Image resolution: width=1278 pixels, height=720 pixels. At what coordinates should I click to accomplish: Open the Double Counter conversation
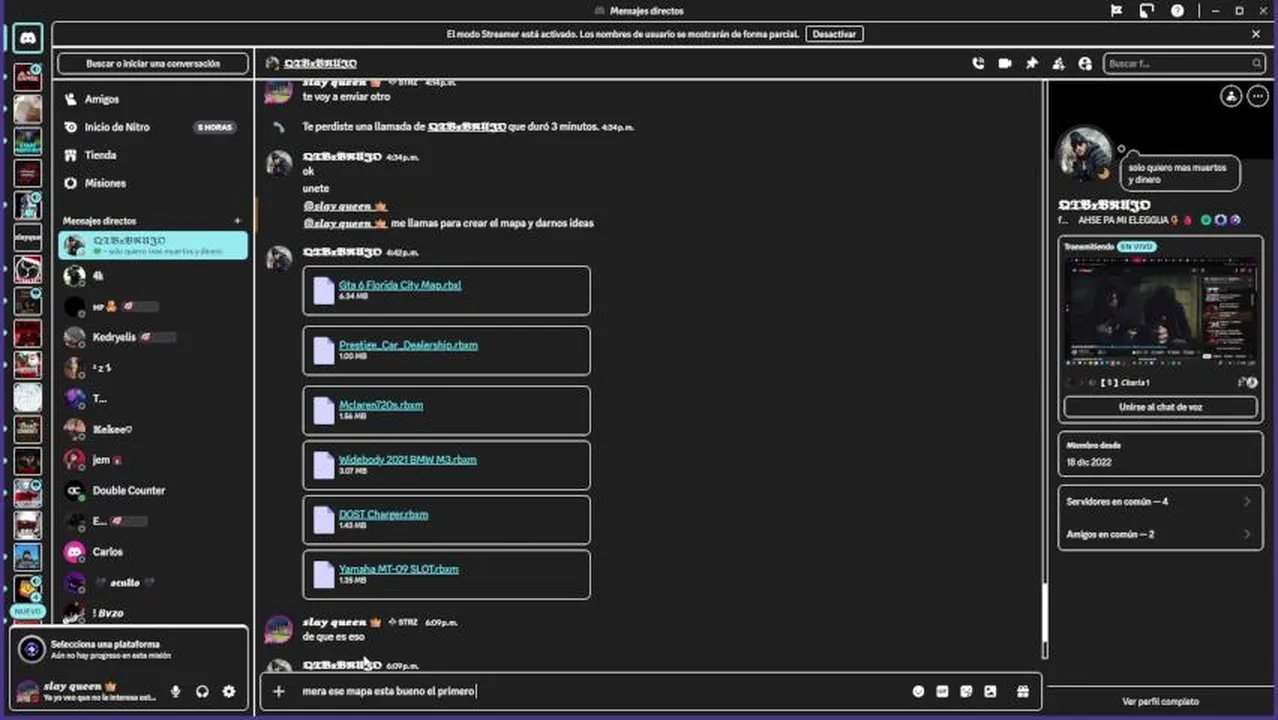[152, 490]
